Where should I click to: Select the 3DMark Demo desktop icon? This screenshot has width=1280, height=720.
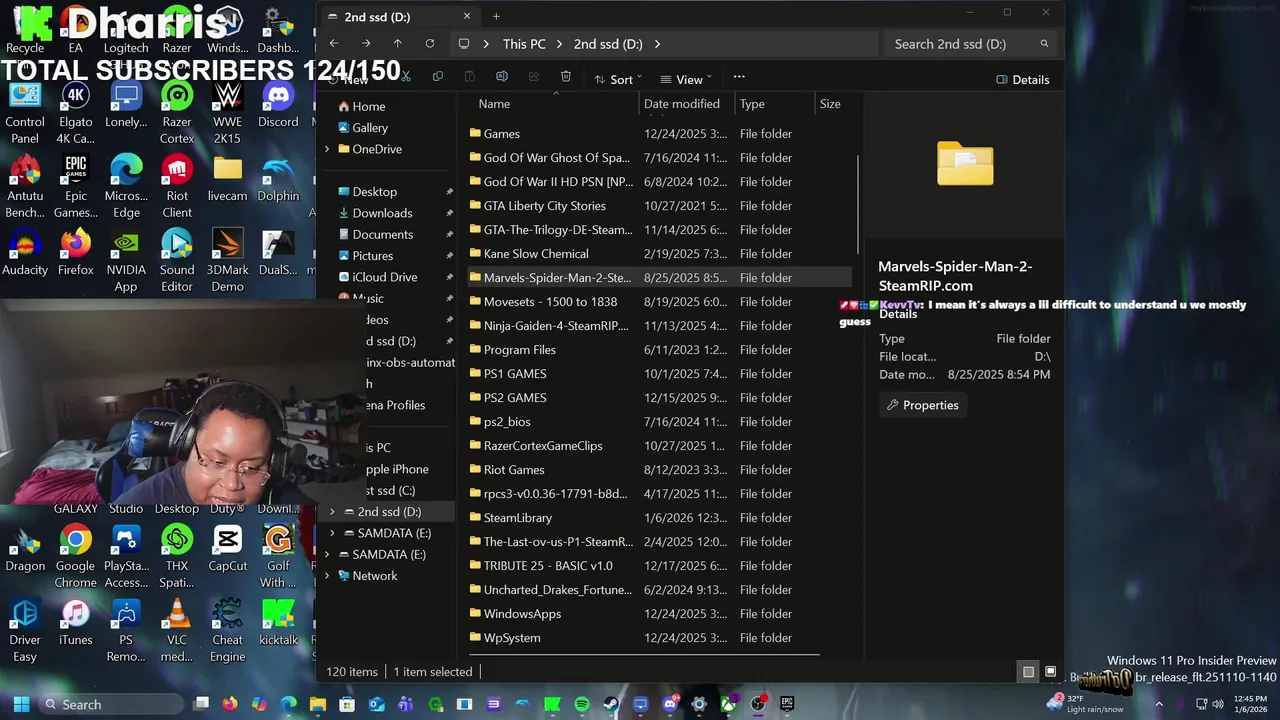pos(228,260)
